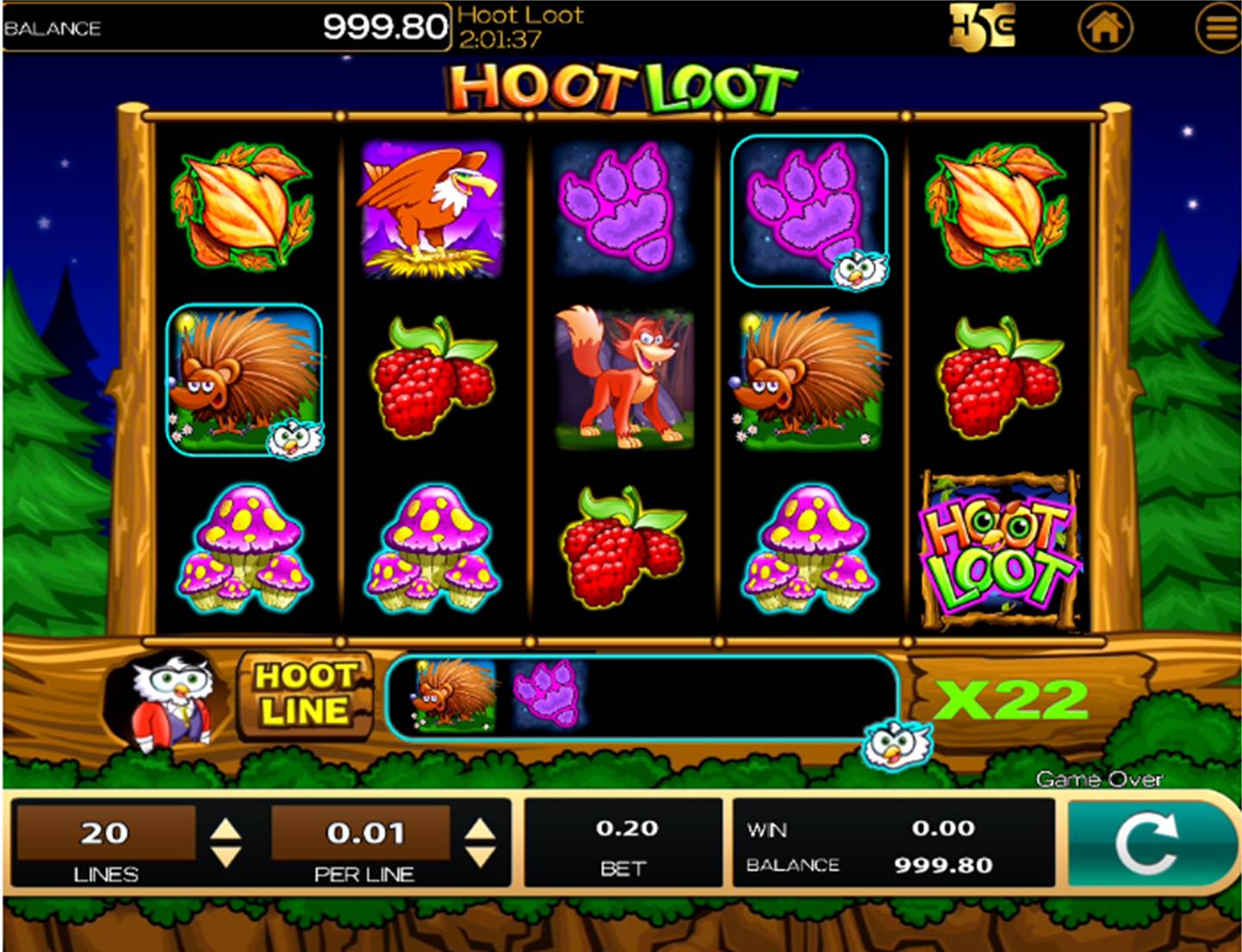Decrease per line bet down arrow

click(x=480, y=856)
